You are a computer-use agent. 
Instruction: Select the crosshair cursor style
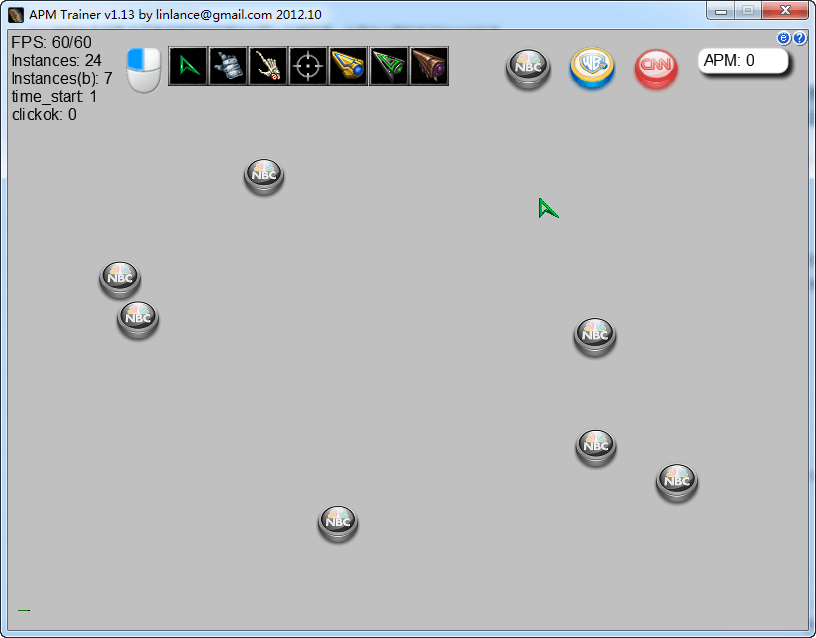click(x=308, y=66)
